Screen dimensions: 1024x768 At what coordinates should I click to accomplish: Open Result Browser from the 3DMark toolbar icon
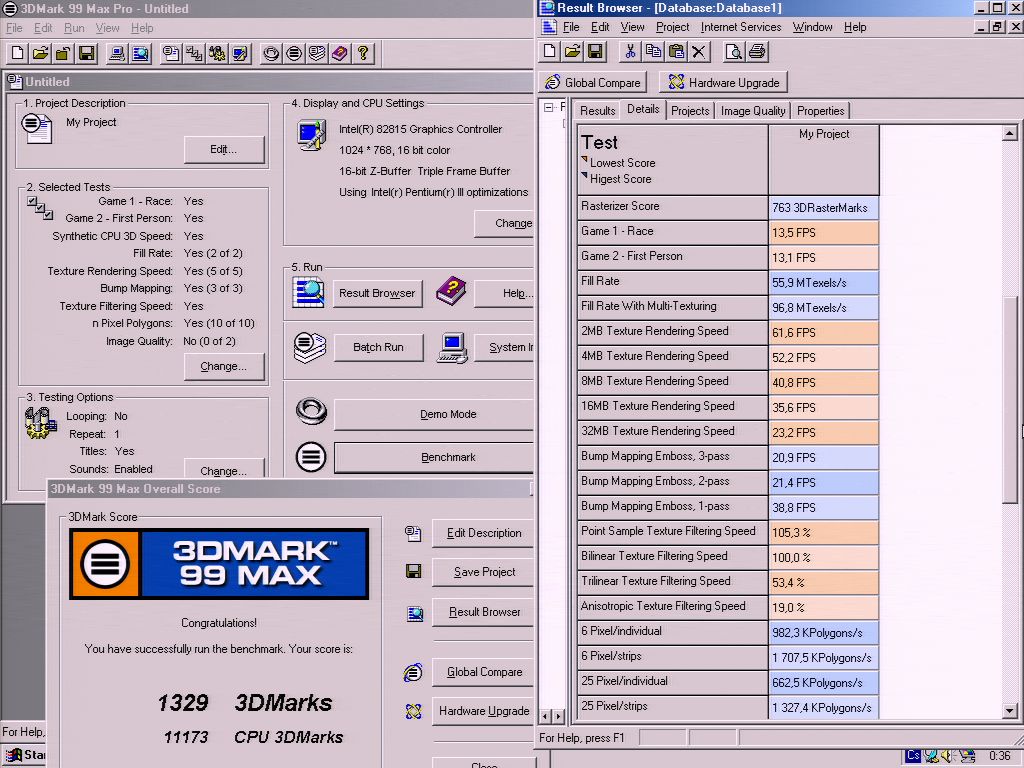click(x=140, y=54)
